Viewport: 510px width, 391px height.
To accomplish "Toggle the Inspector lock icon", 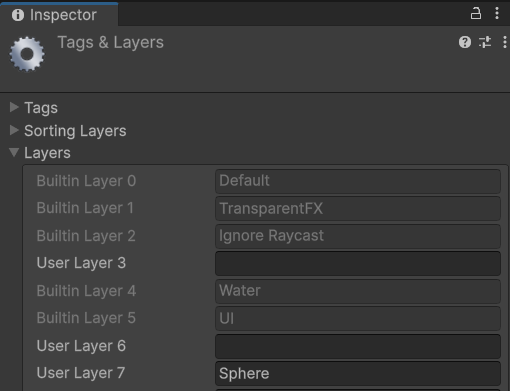I will (475, 14).
